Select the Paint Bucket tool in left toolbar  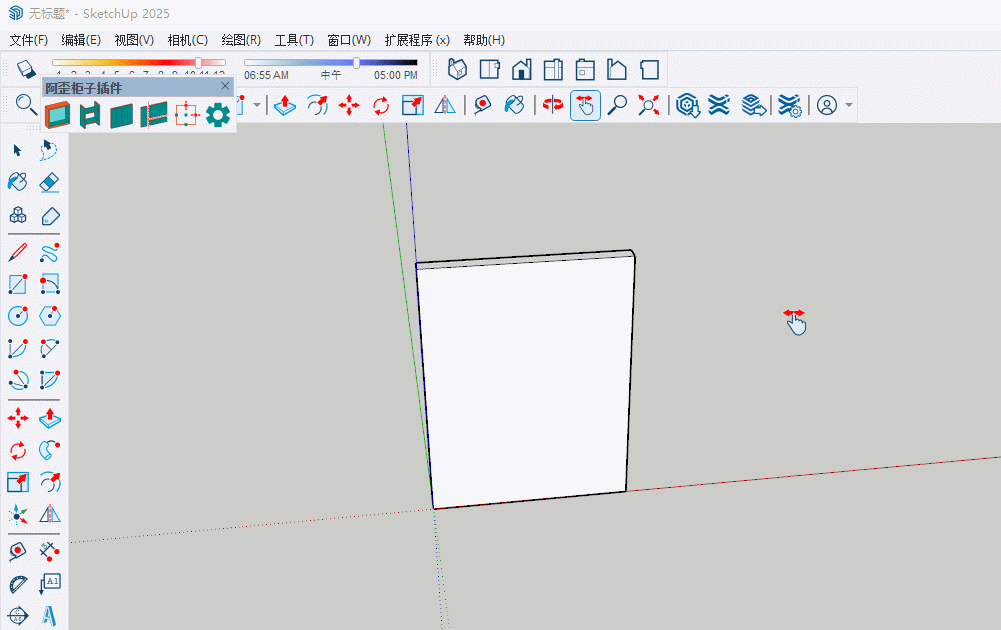18,182
